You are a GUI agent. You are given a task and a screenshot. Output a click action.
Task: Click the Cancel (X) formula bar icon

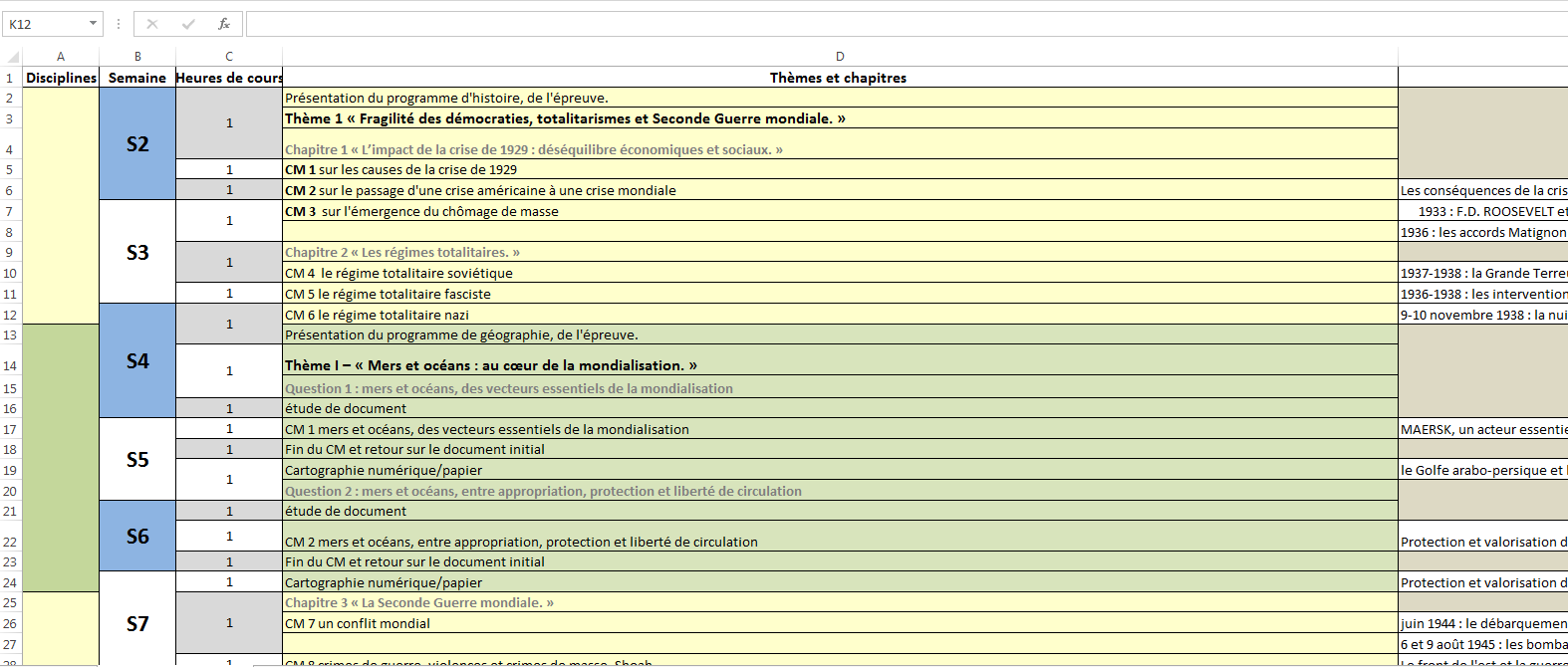tap(152, 24)
